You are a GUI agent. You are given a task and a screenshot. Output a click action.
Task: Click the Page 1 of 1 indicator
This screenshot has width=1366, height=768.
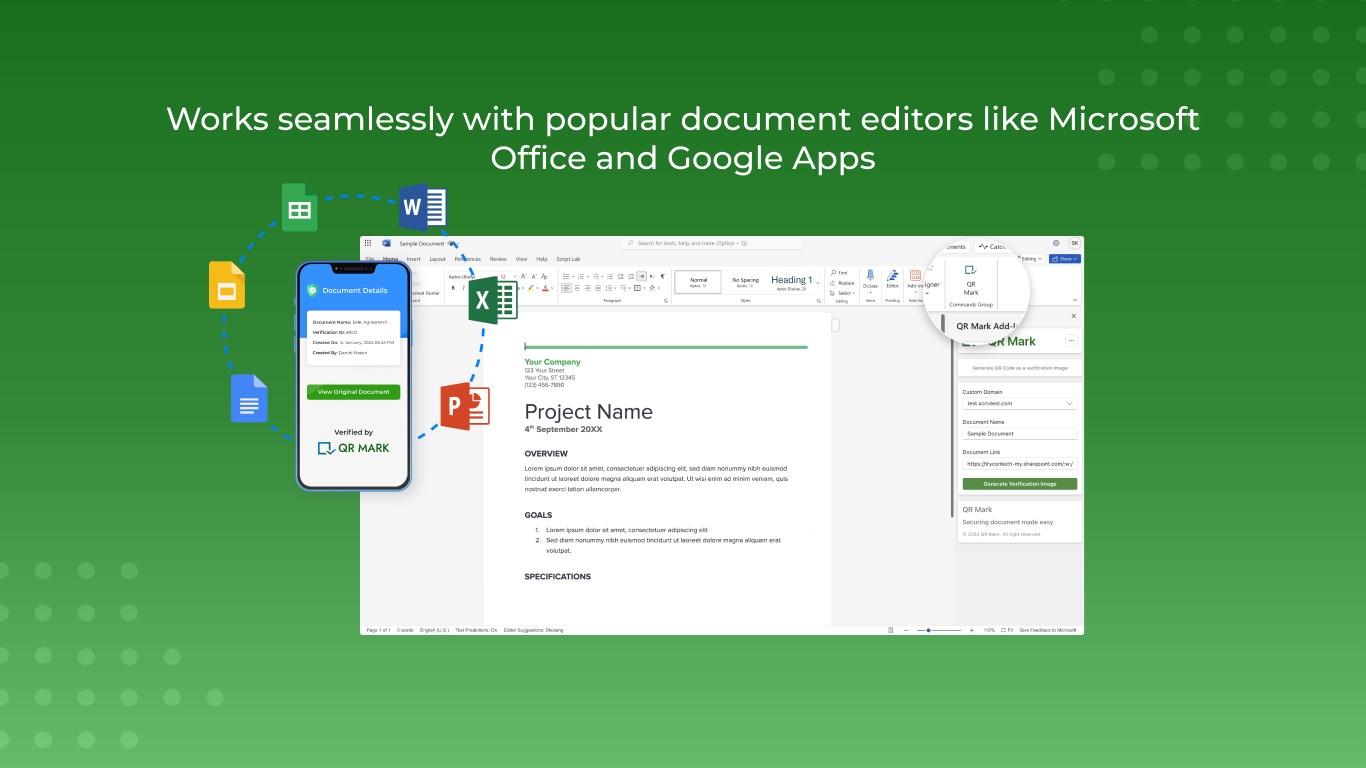tap(378, 630)
